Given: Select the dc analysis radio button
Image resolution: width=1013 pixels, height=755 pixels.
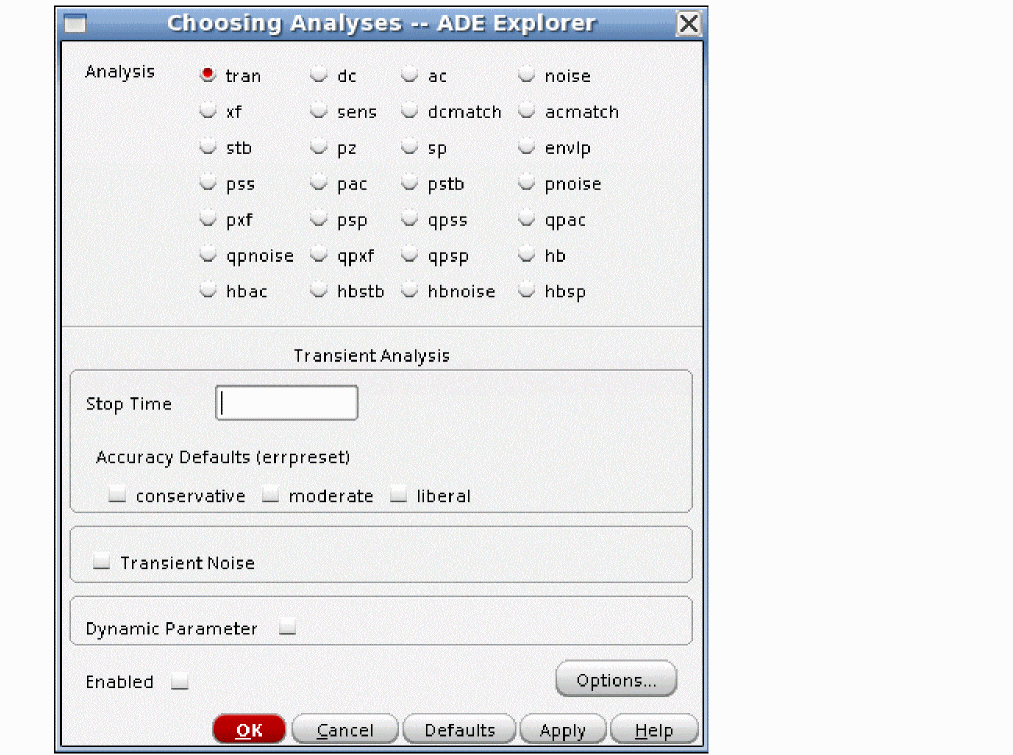Looking at the screenshot, I should pos(319,75).
